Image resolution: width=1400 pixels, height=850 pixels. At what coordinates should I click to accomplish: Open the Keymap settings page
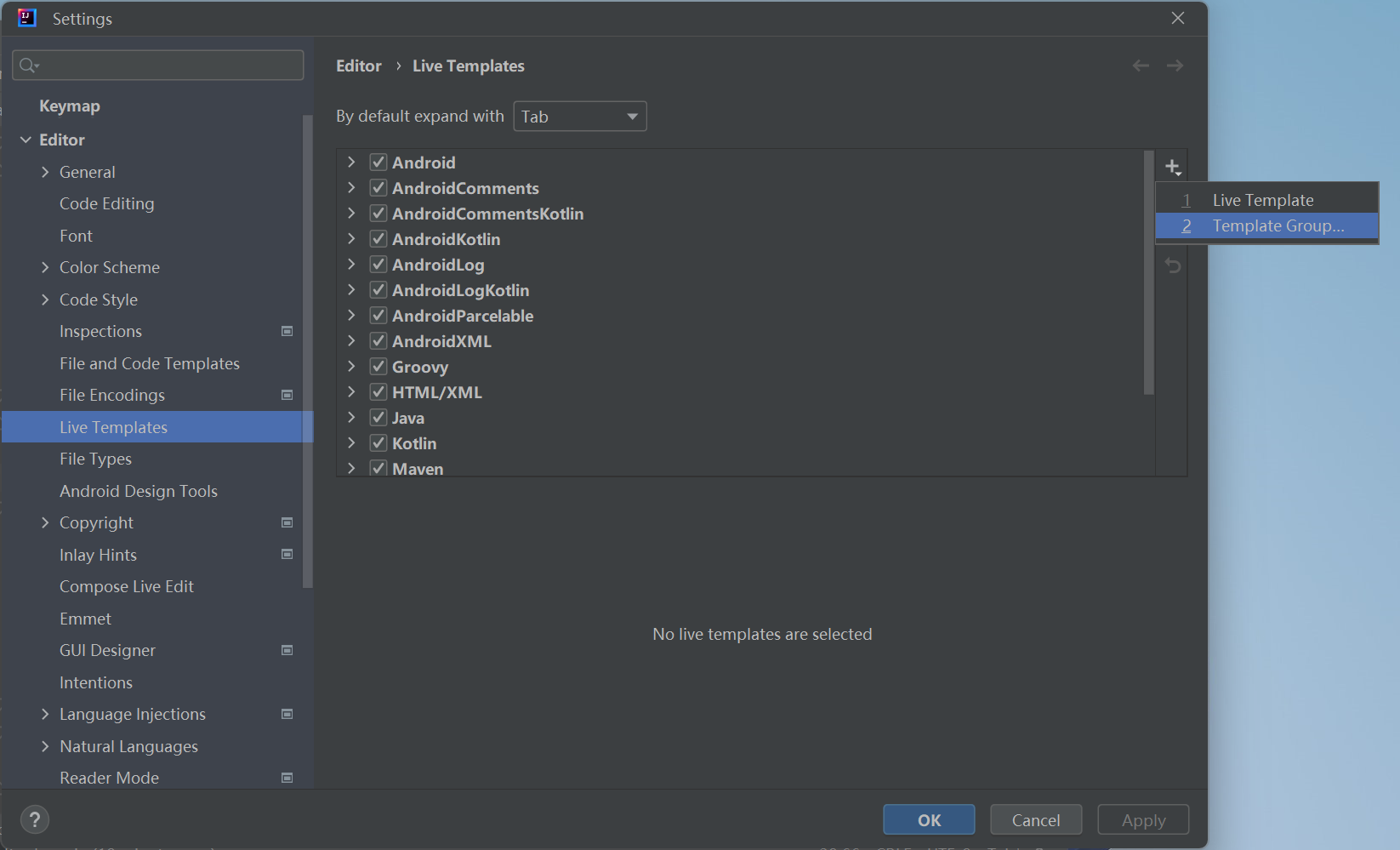70,106
